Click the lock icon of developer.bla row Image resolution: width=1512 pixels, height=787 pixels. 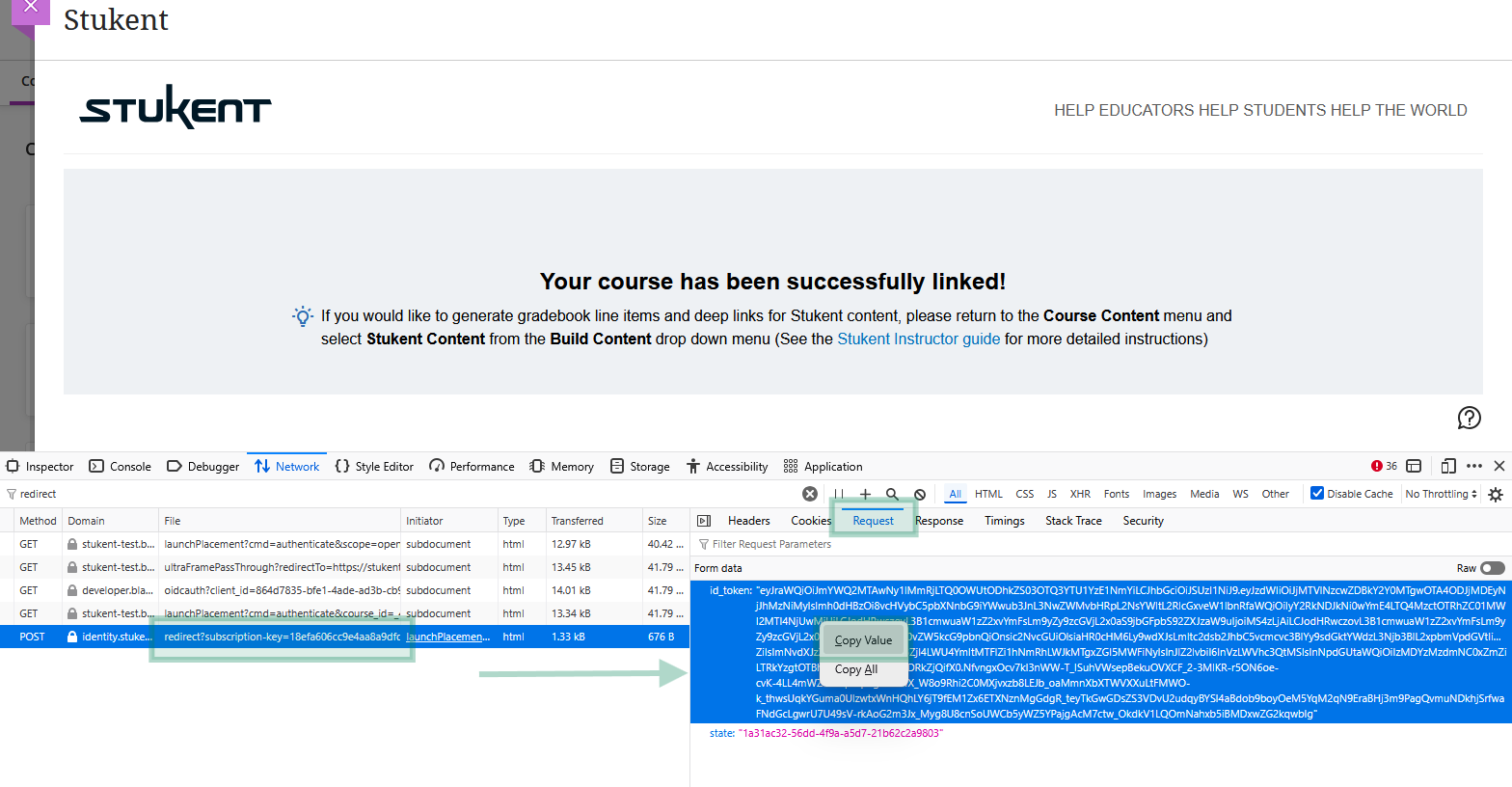coord(72,590)
